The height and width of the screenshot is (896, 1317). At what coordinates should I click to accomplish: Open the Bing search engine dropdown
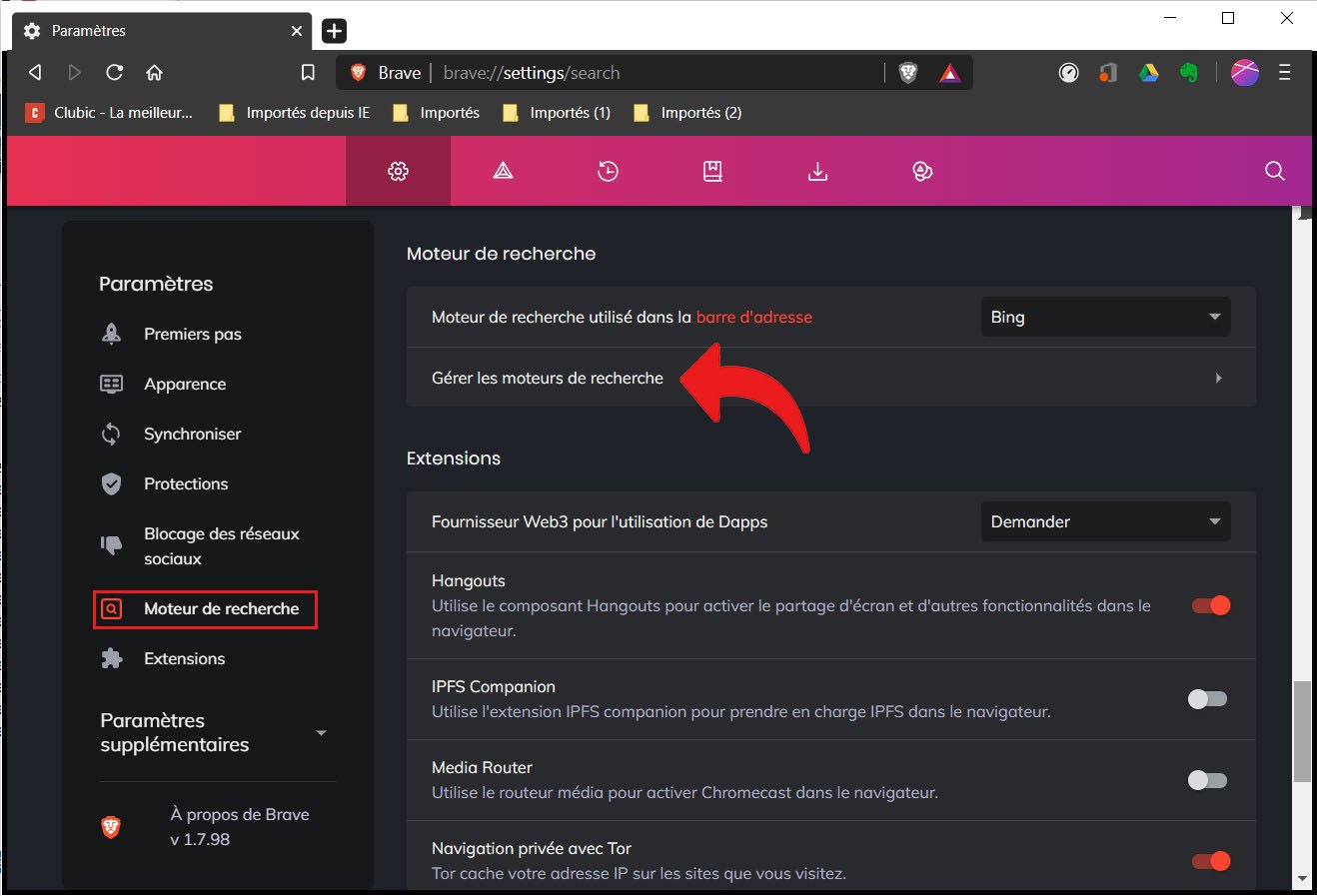1105,317
